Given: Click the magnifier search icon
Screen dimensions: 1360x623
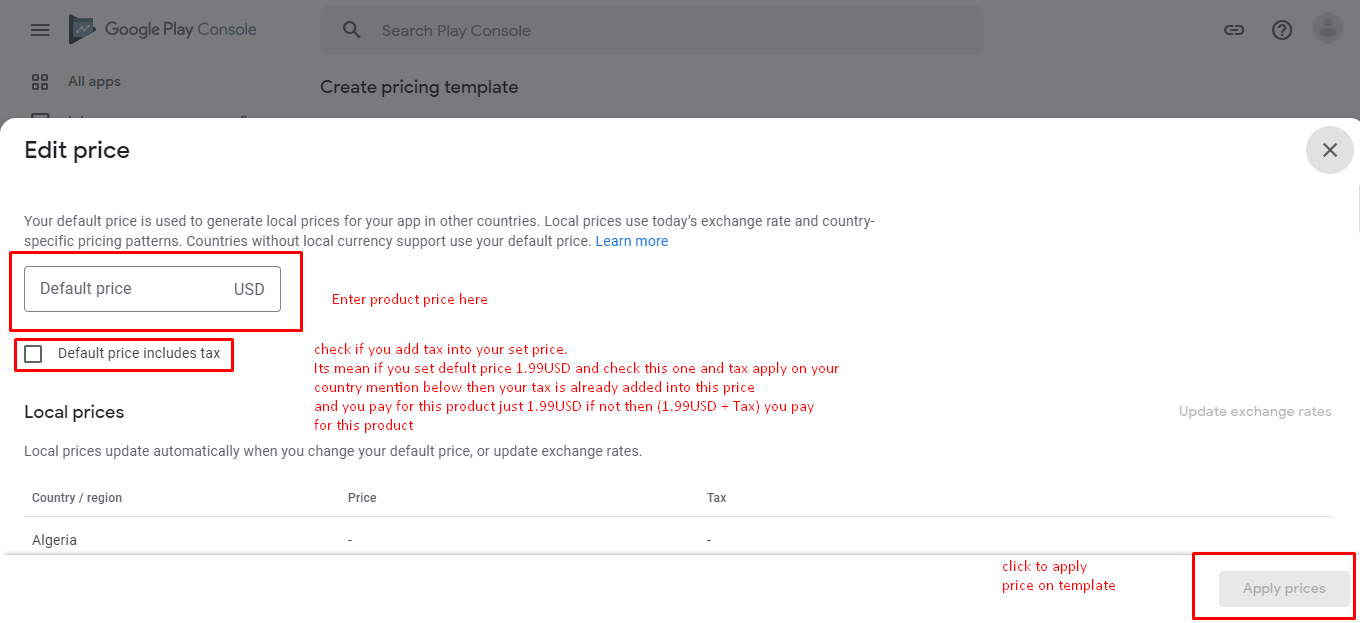Looking at the screenshot, I should (351, 30).
